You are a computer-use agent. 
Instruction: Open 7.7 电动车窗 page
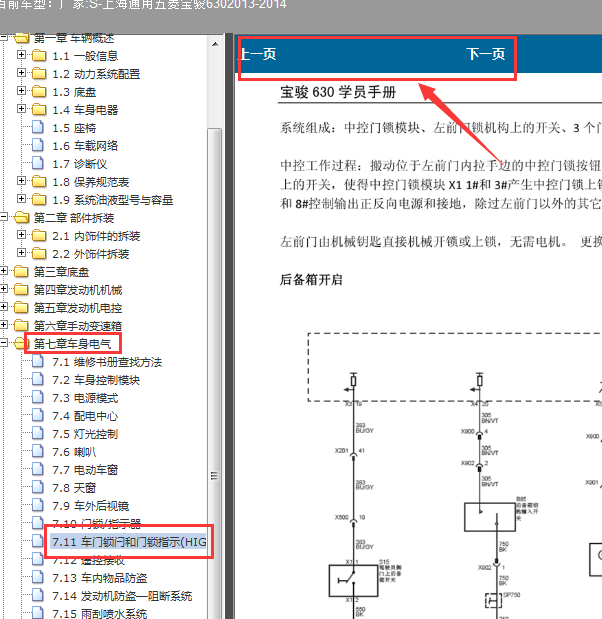(x=85, y=470)
